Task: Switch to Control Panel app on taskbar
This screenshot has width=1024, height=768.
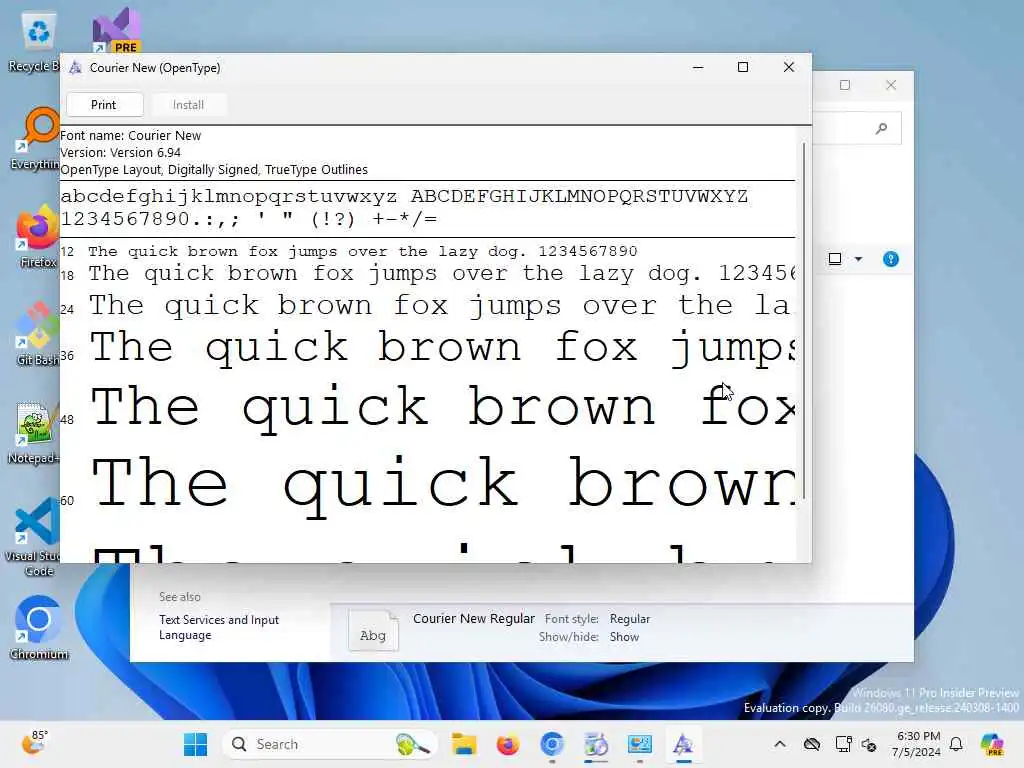Action: [639, 744]
